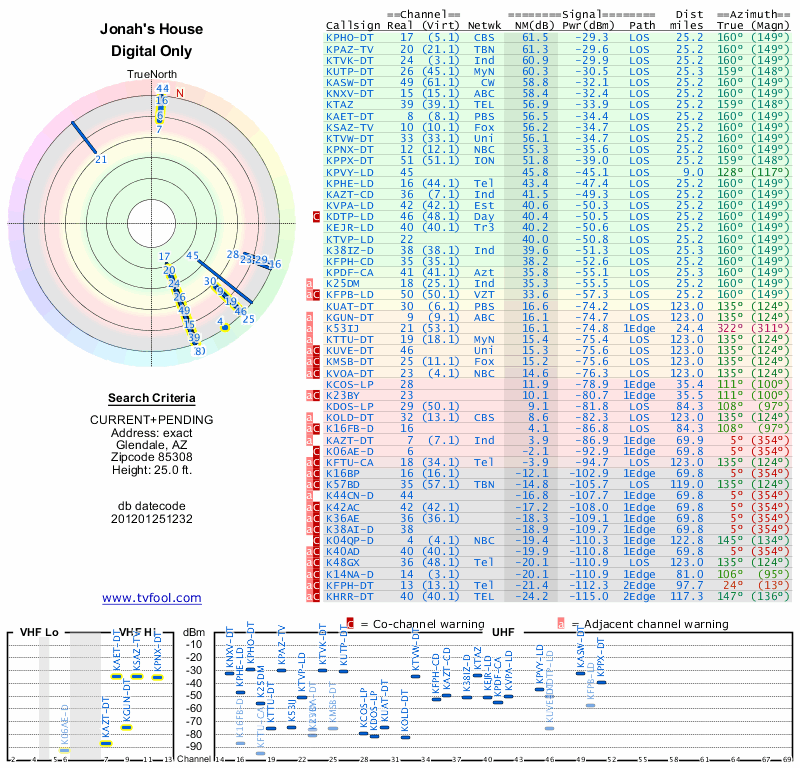
Task: Click the co-channel warning legend icon
Action: point(350,624)
